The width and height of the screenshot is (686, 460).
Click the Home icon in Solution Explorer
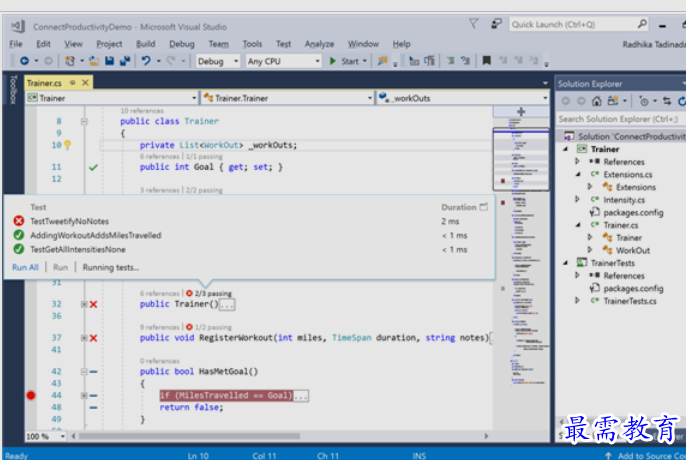[596, 101]
